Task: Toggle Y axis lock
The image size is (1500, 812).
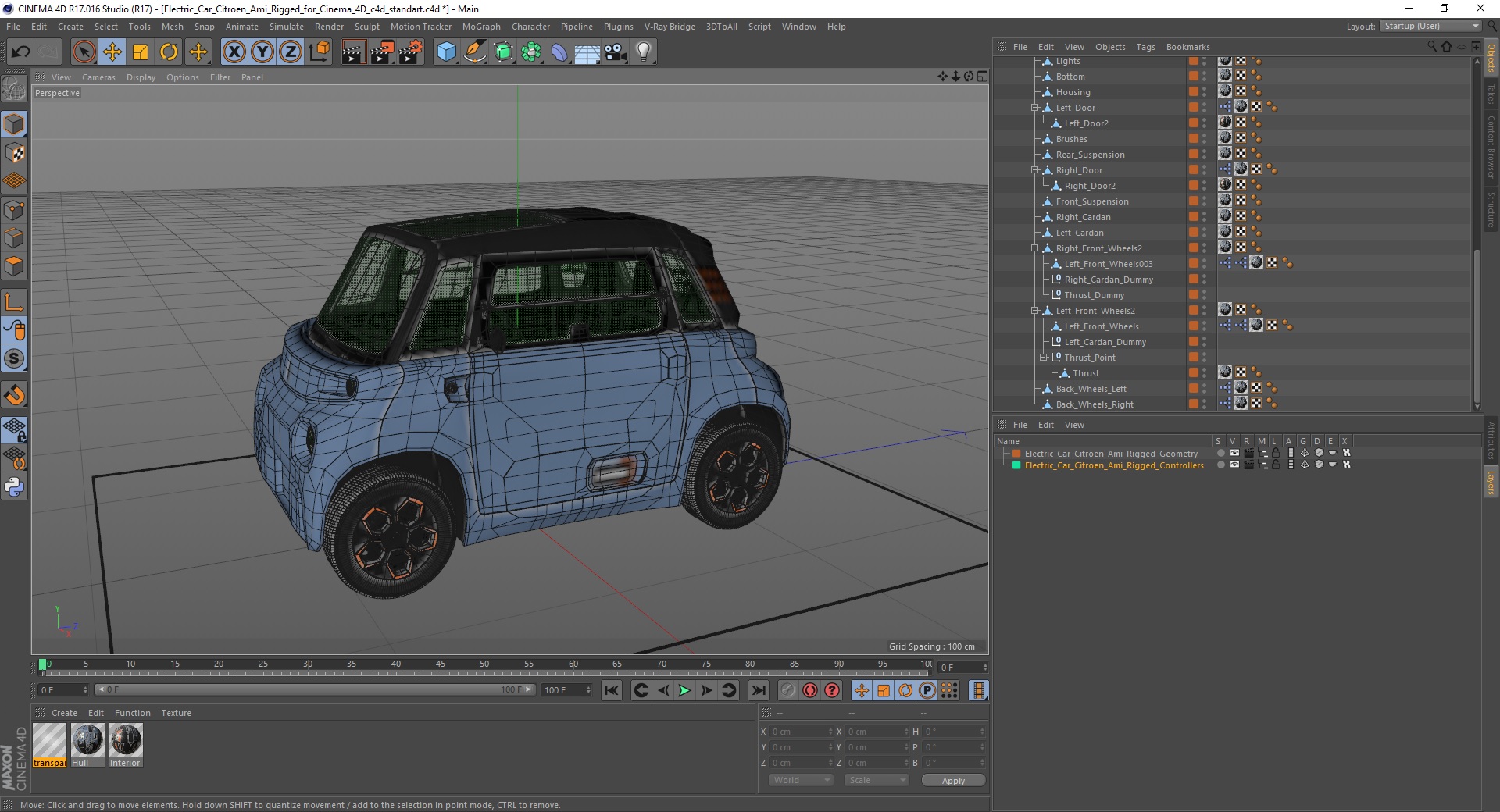Action: tap(262, 52)
